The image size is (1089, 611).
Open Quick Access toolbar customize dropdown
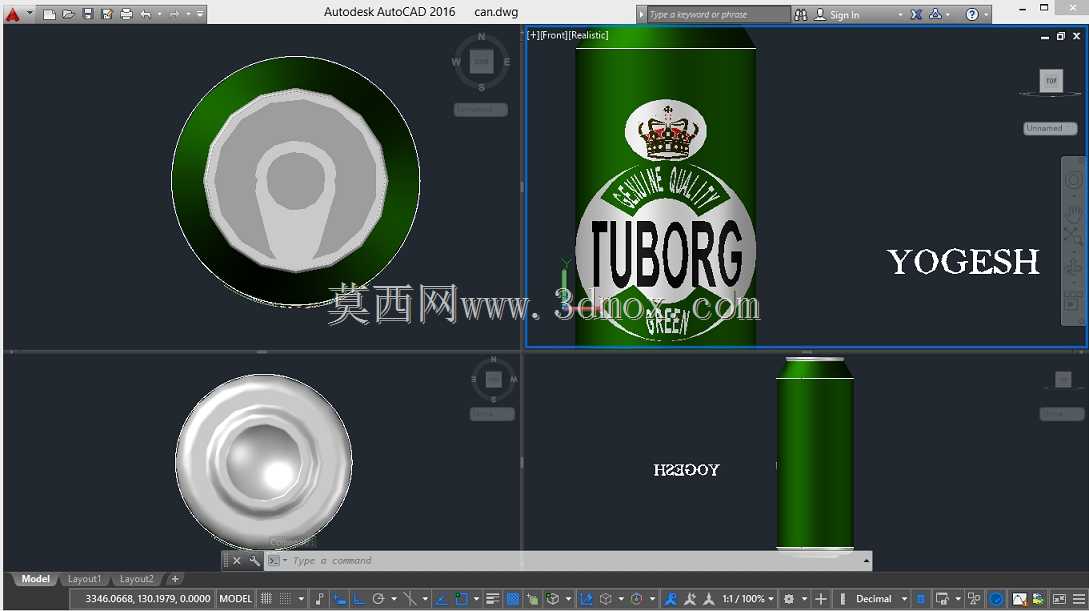coord(200,14)
